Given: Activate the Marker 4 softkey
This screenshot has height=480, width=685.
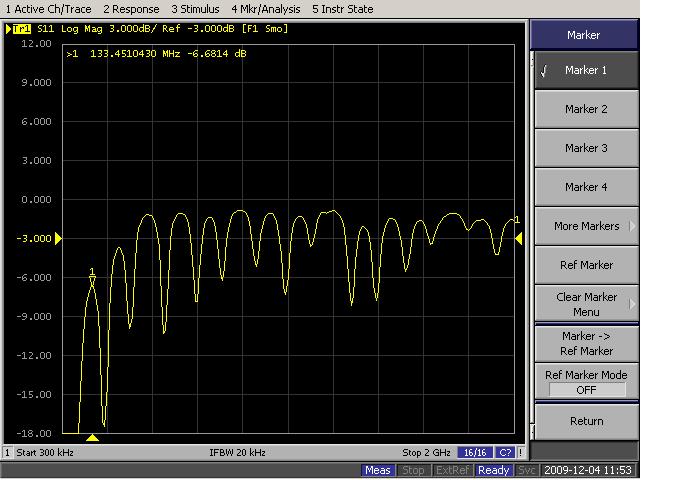Looking at the screenshot, I should coord(586,187).
